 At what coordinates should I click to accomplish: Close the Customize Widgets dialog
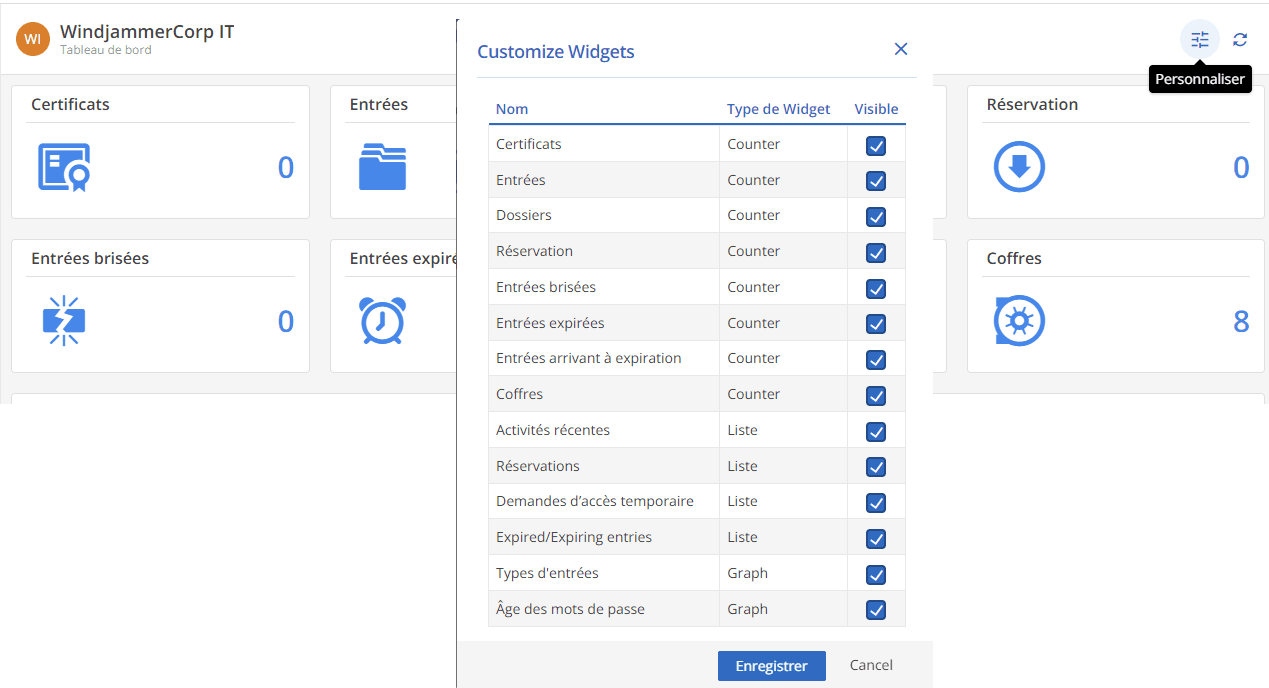(x=900, y=49)
